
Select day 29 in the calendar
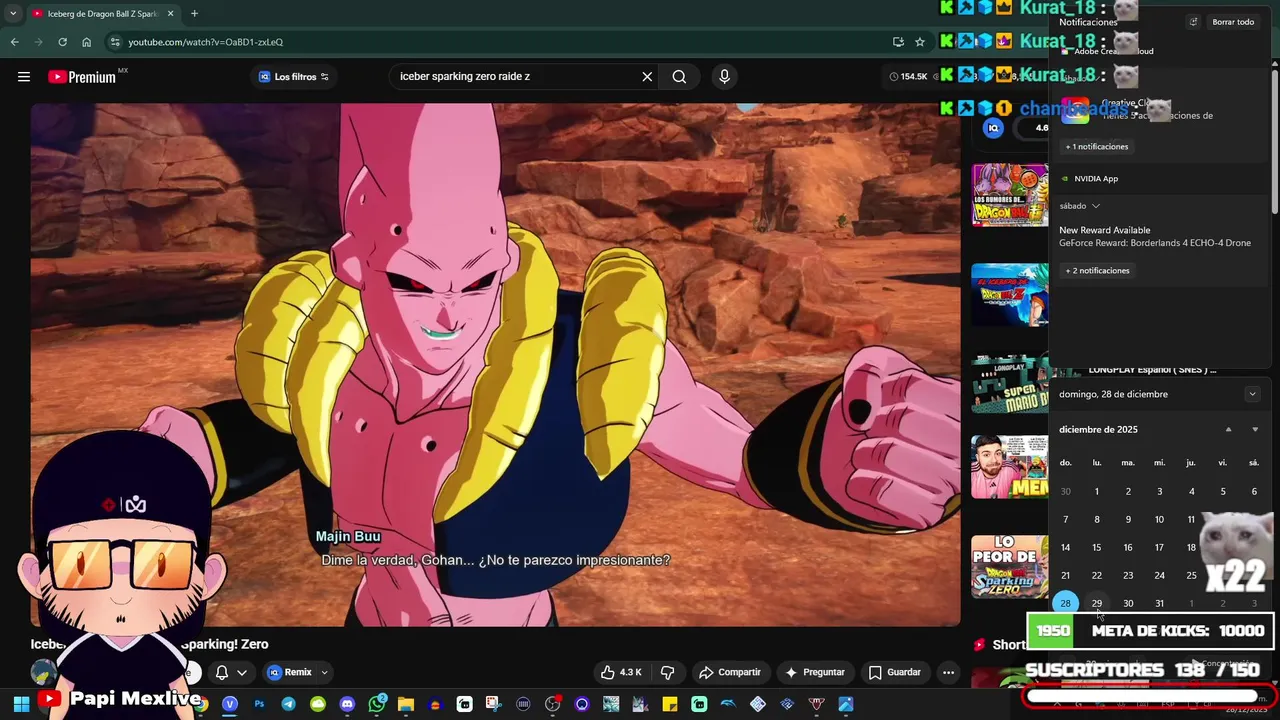pos(1097,603)
